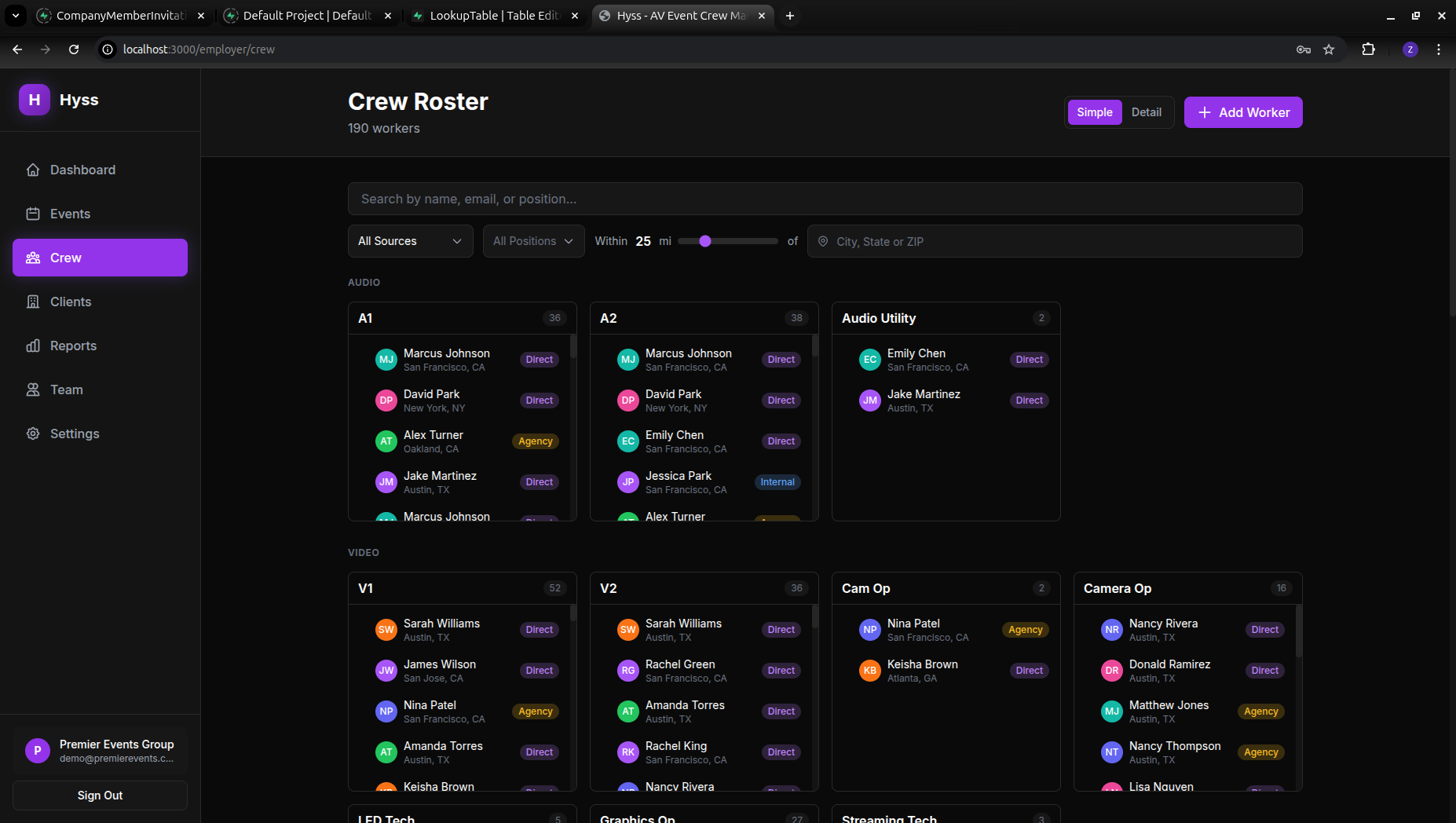Click the Settings gear icon in sidebar
The height and width of the screenshot is (823, 1456).
pyautogui.click(x=33, y=433)
